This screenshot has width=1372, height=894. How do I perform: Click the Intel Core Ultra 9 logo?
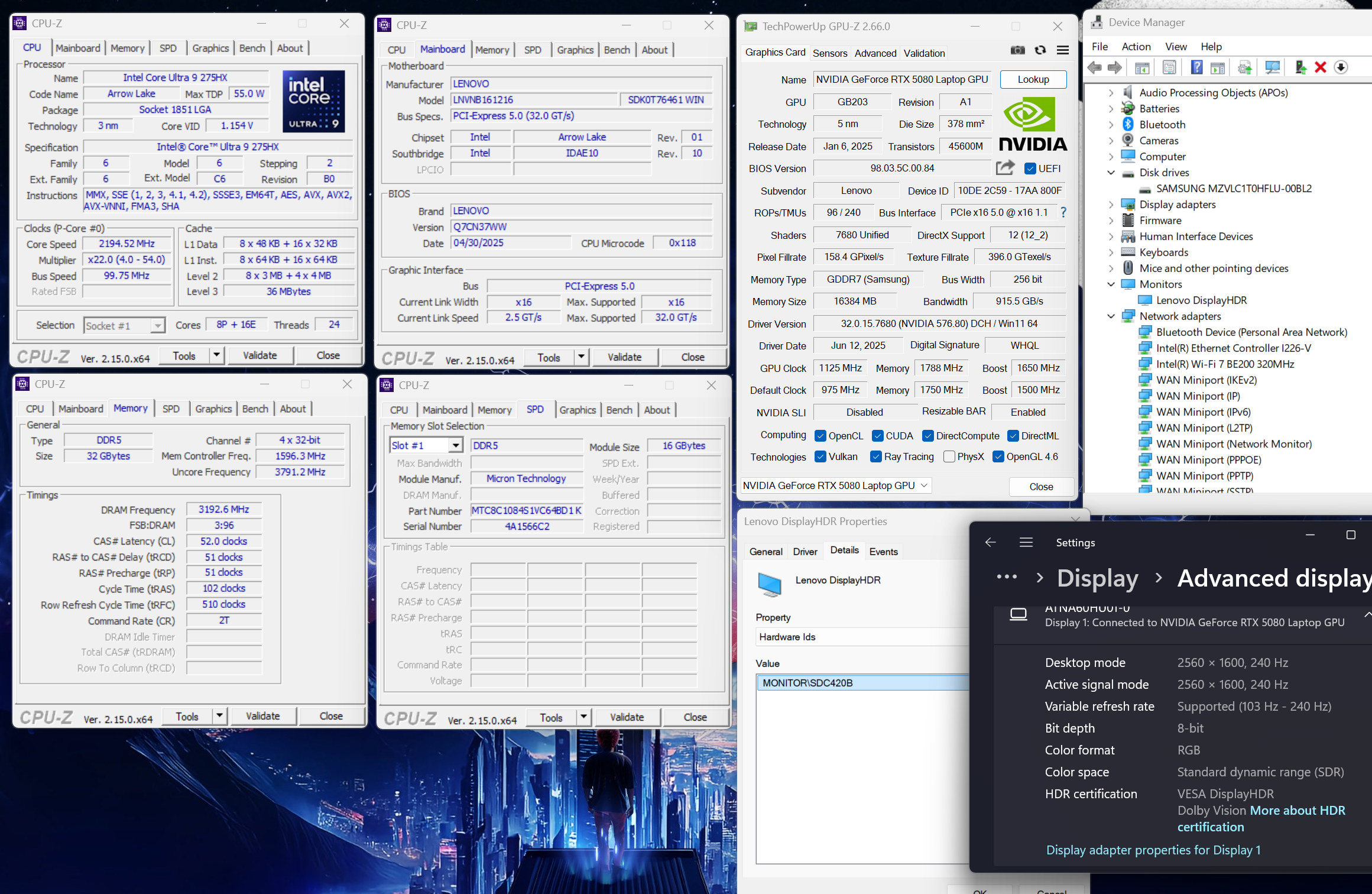tap(314, 101)
